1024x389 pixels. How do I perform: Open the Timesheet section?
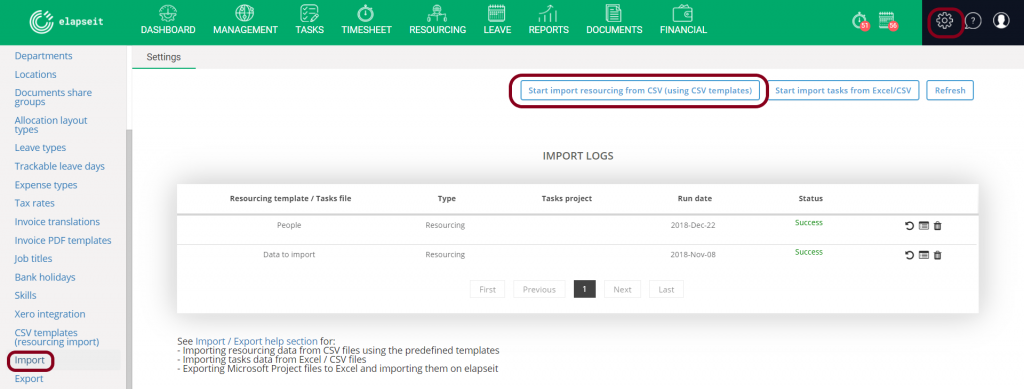pyautogui.click(x=366, y=20)
